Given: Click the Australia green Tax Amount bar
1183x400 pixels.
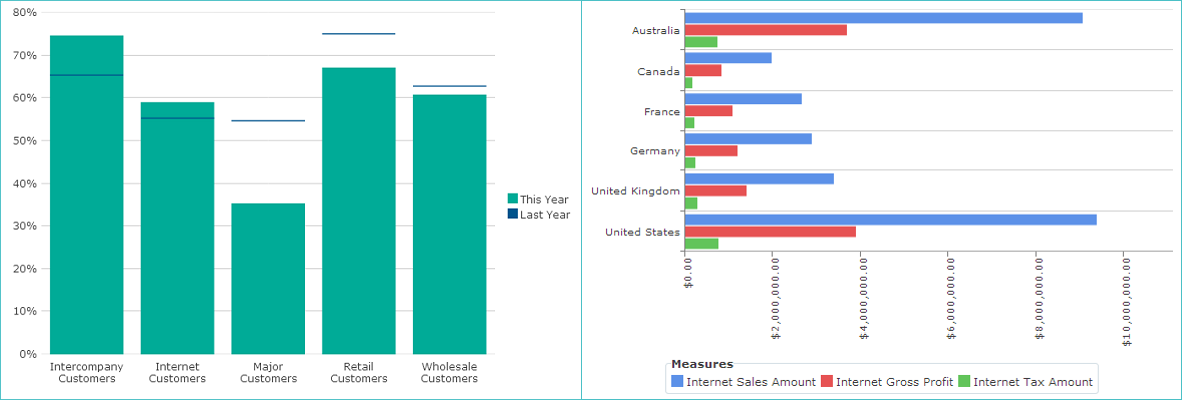Looking at the screenshot, I should (x=701, y=42).
